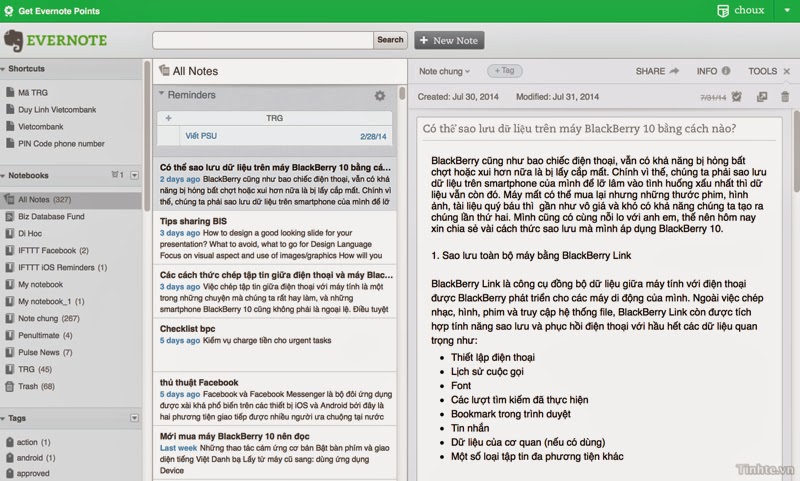Click the Get Evernote Points icon
The height and width of the screenshot is (481, 800).
[9, 11]
